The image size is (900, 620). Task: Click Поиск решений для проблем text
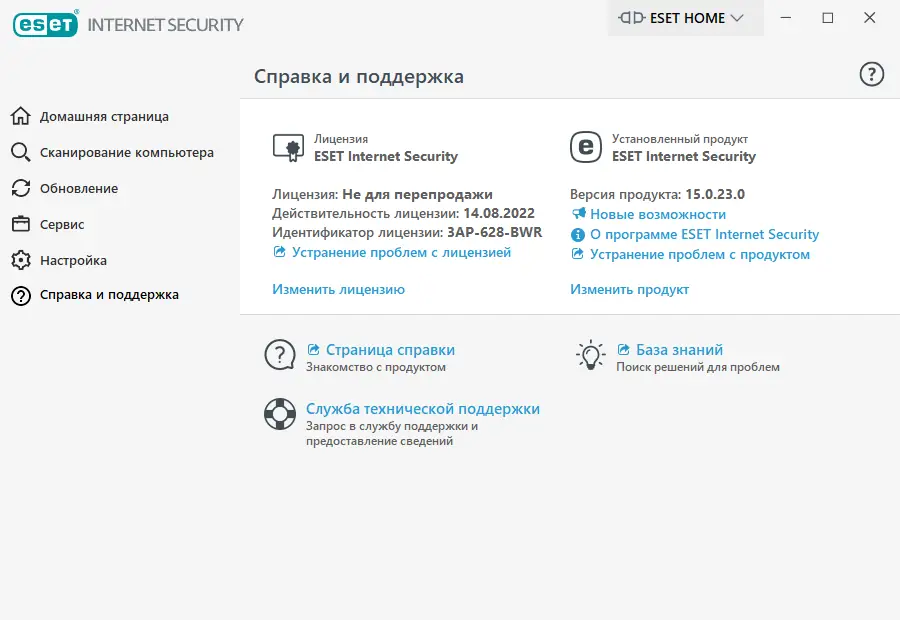(x=697, y=367)
